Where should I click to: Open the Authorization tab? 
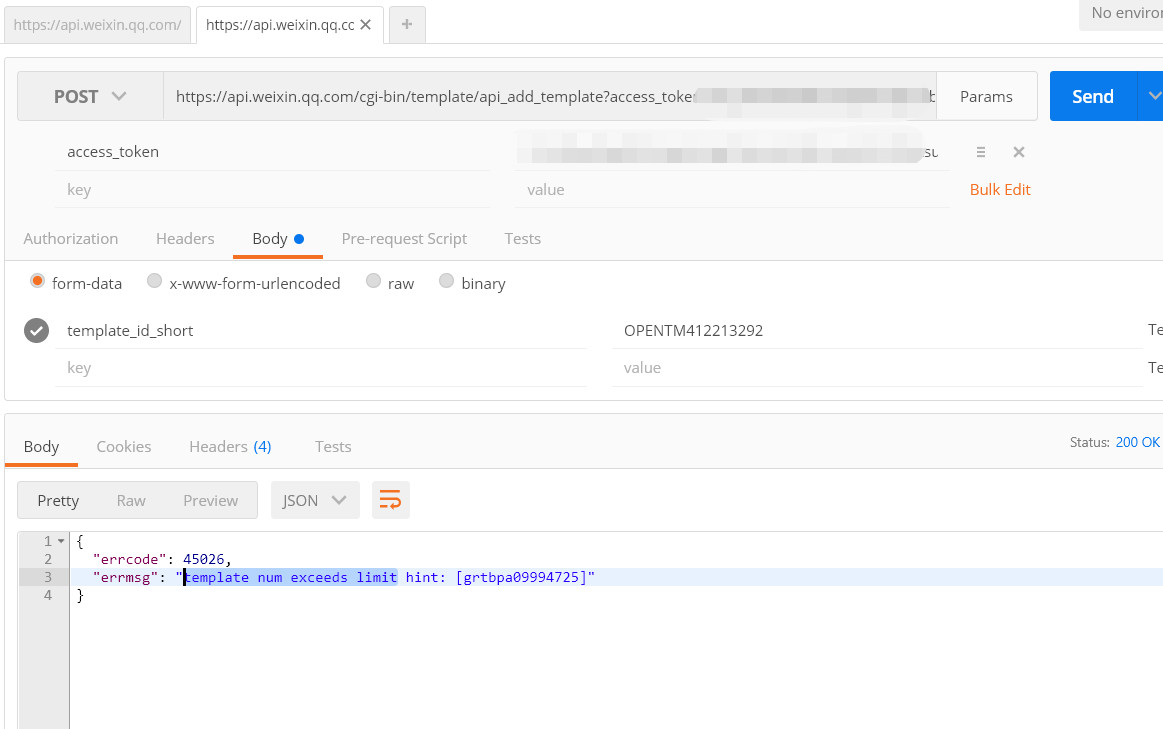click(70, 239)
